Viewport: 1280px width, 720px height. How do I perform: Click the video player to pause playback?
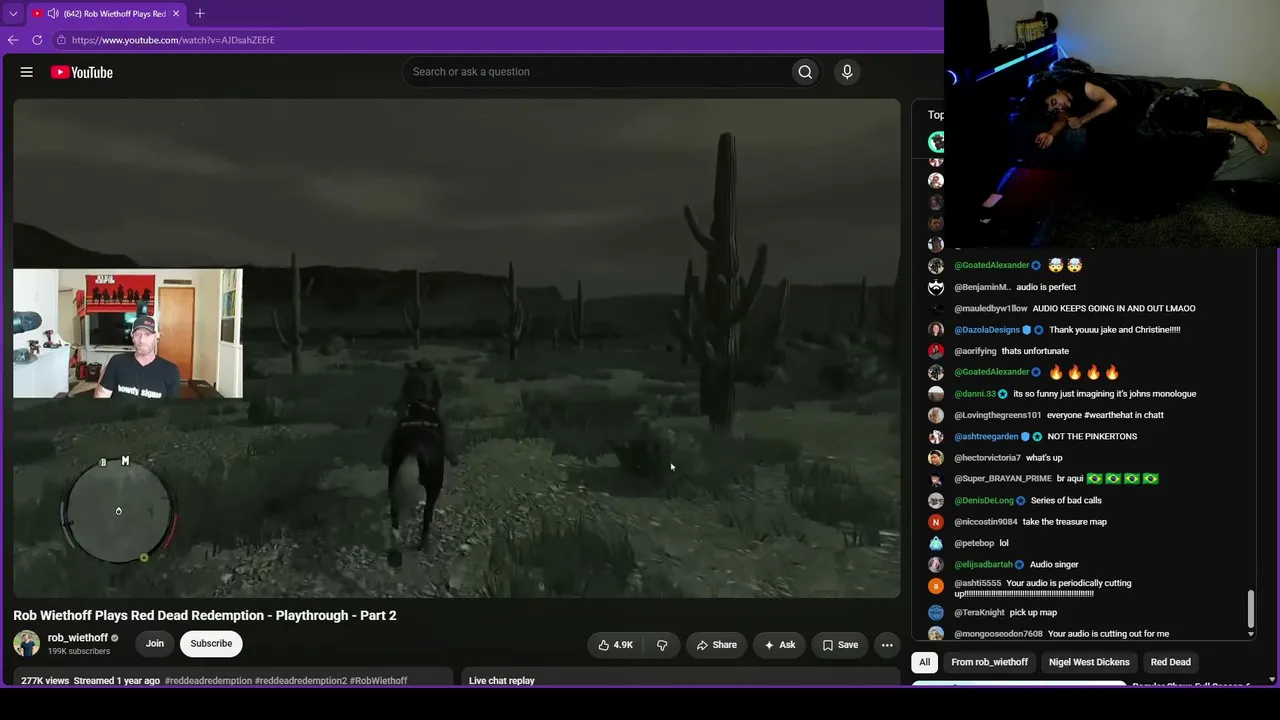pos(457,348)
